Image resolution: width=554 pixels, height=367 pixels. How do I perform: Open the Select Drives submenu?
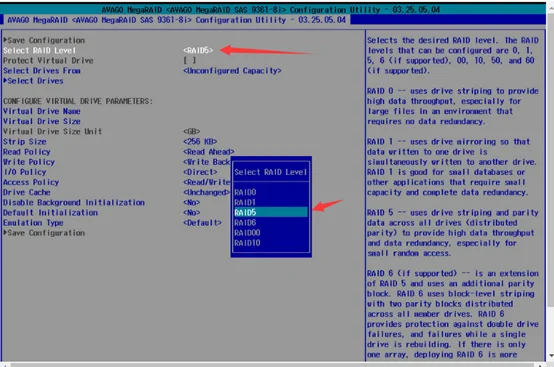click(x=34, y=81)
